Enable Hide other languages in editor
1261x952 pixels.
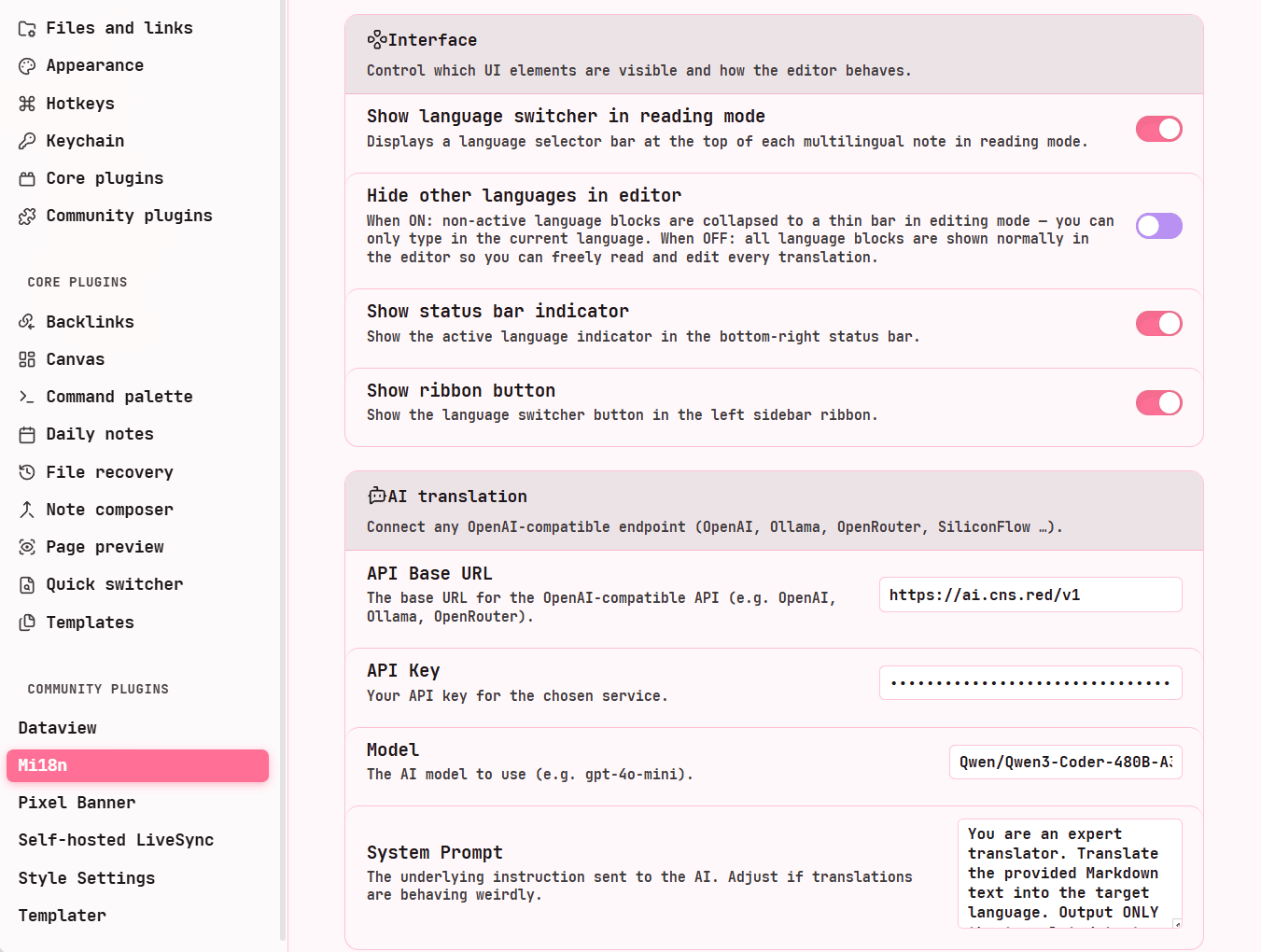point(1158,226)
